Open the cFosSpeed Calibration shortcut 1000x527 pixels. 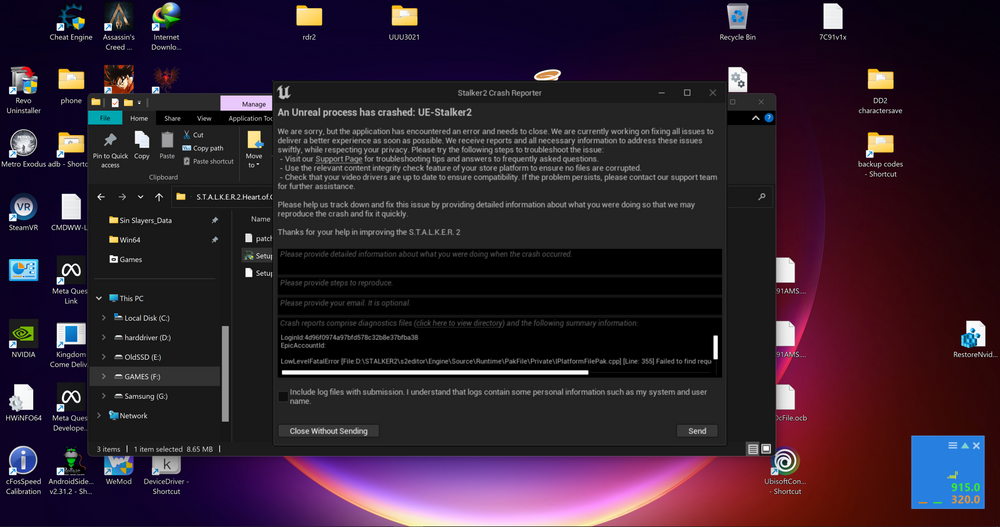(24, 471)
